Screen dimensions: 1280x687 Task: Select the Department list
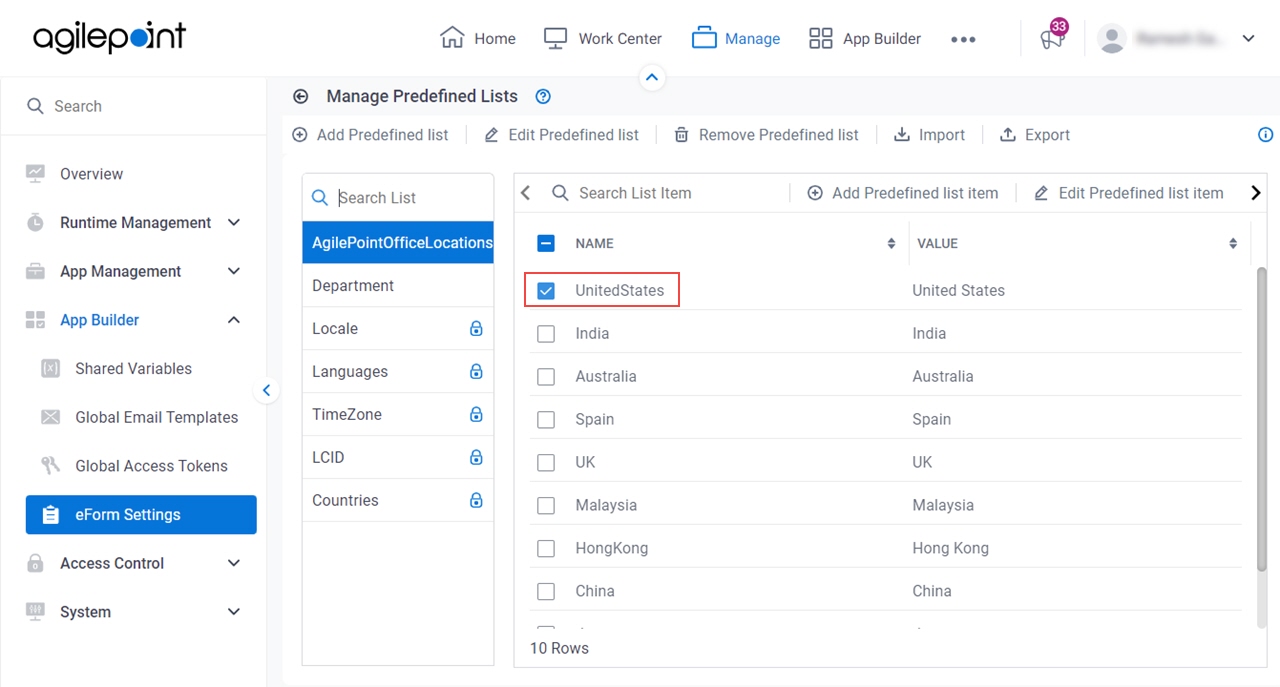coord(398,285)
